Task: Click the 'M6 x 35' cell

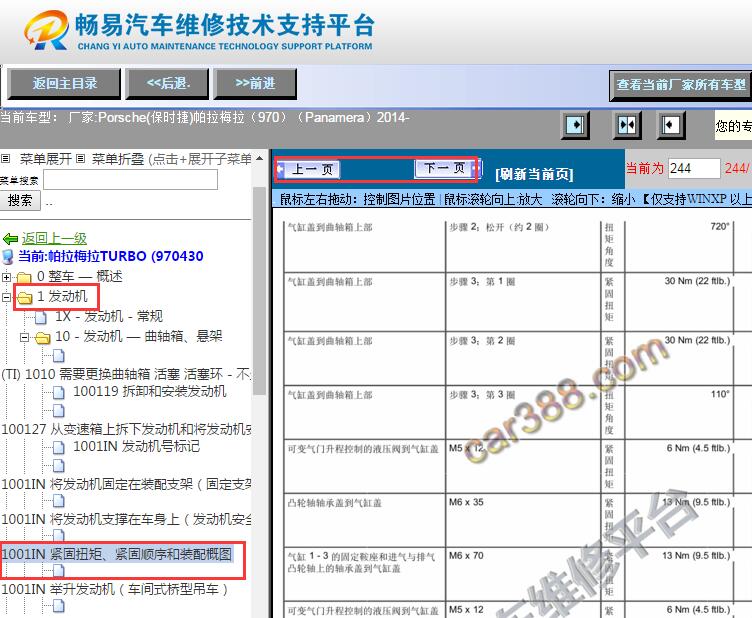Action: point(523,520)
